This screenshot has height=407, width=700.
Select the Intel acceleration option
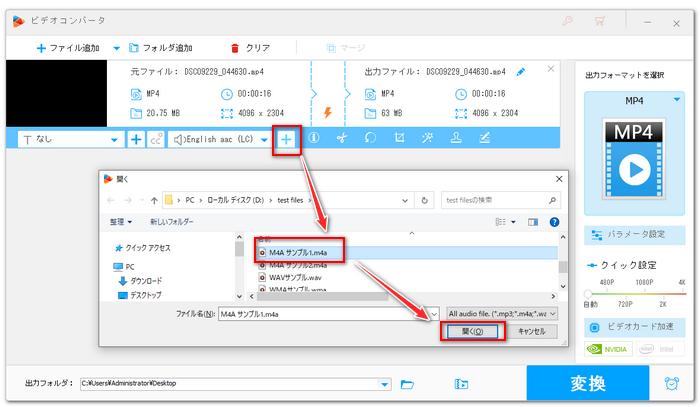point(660,349)
